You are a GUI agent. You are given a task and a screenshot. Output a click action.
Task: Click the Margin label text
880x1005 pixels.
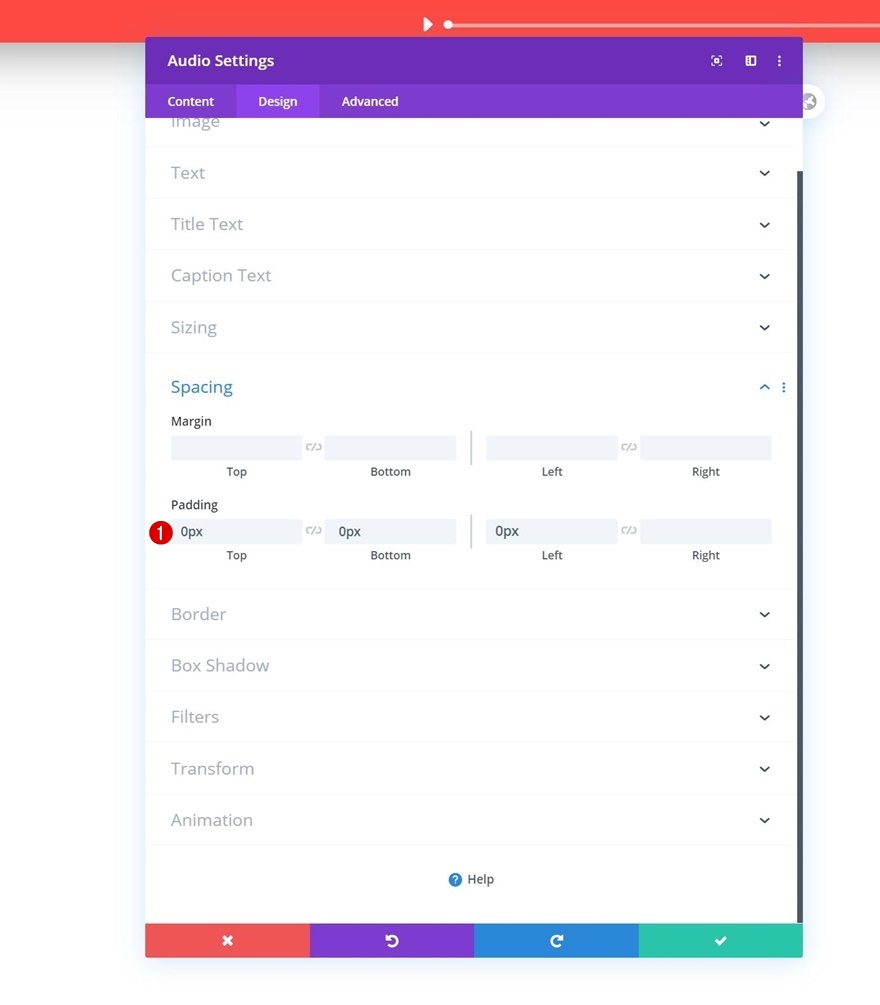(191, 421)
